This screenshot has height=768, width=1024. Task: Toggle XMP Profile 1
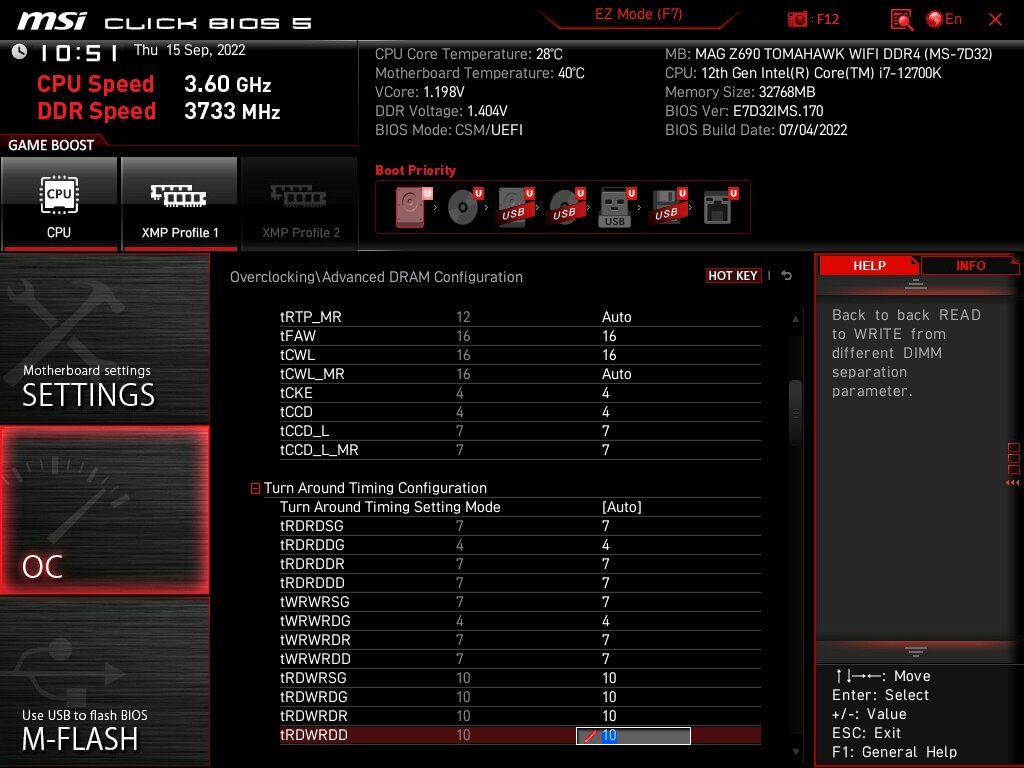180,204
